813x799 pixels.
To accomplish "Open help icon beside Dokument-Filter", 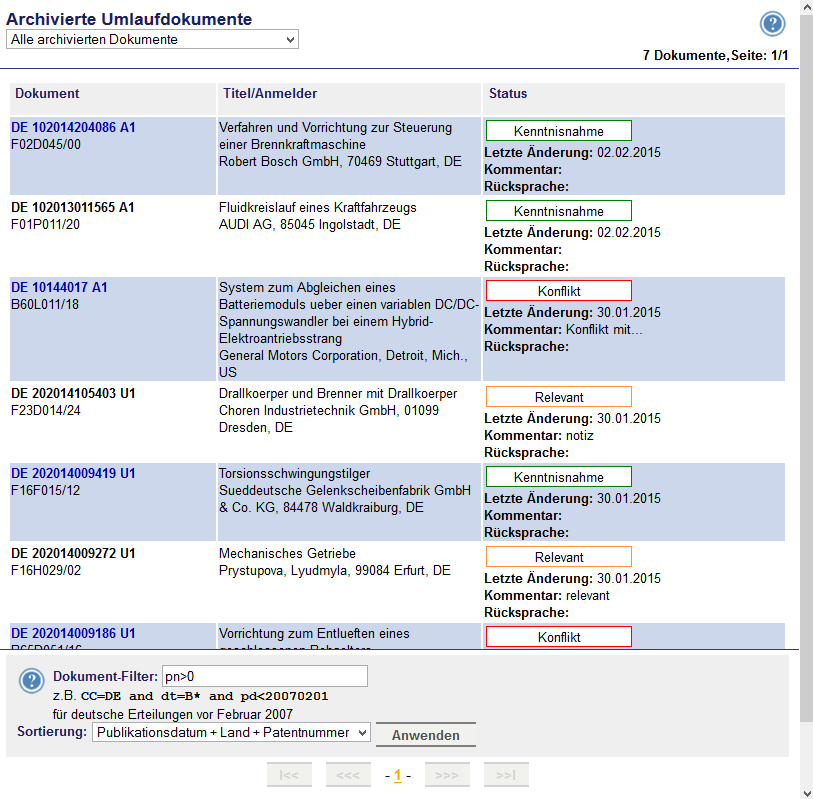I will [x=31, y=680].
